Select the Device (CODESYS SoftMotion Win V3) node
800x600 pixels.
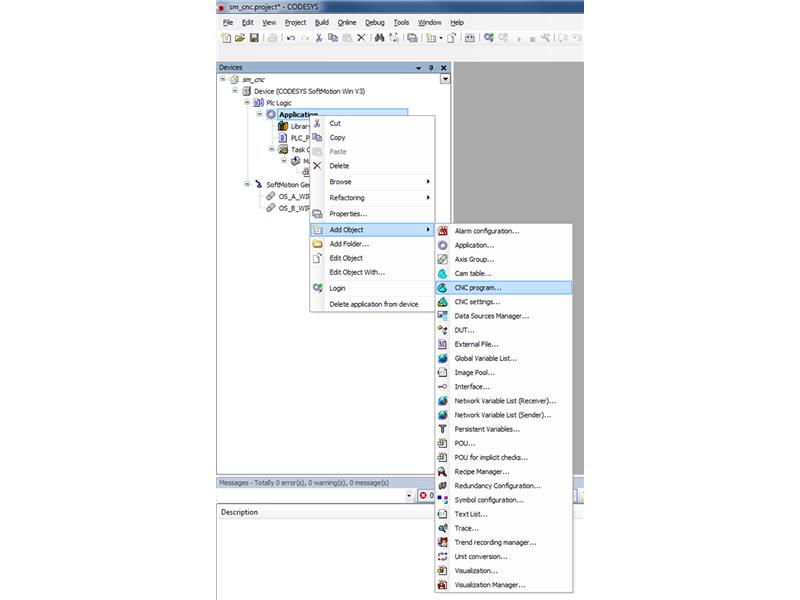309,91
